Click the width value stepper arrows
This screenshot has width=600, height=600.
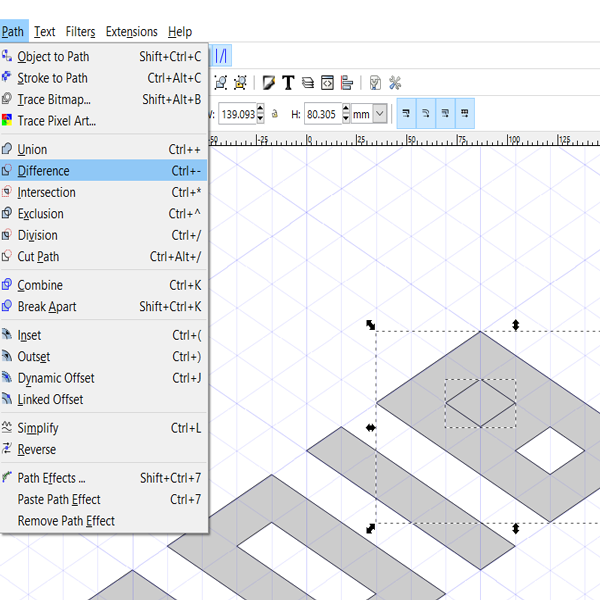tap(261, 114)
